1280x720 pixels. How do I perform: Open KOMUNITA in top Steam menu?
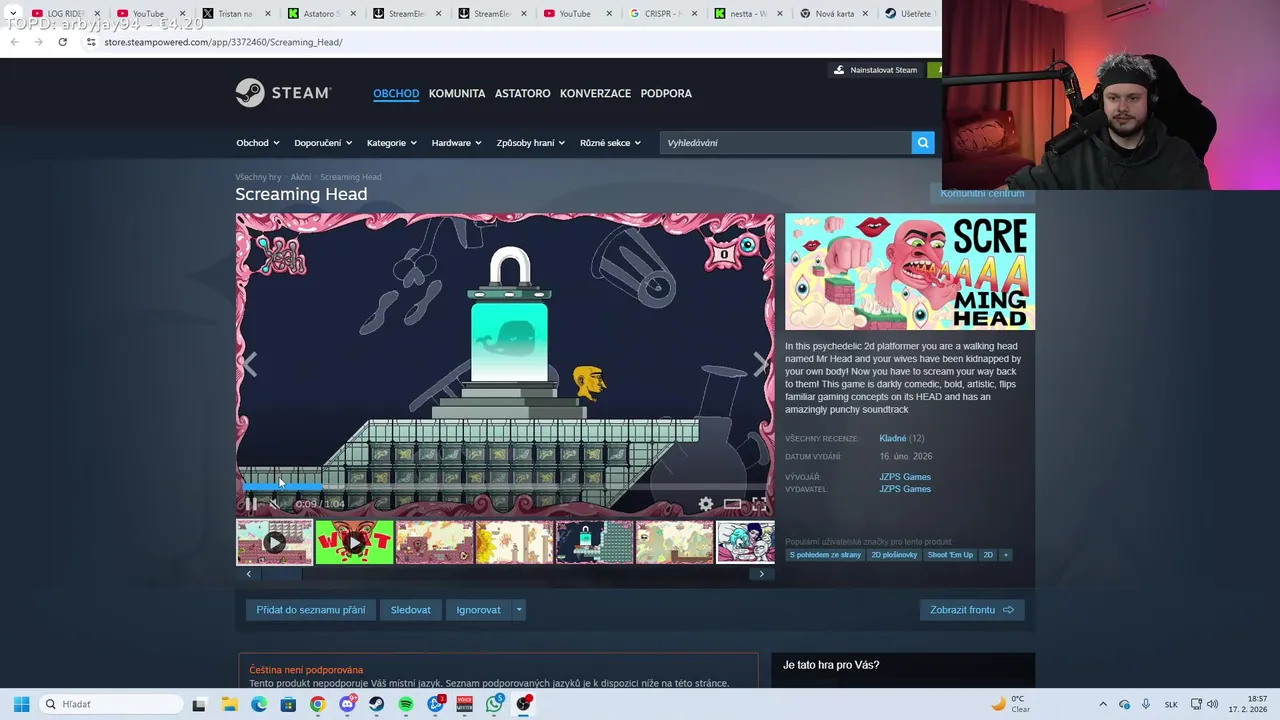point(457,93)
